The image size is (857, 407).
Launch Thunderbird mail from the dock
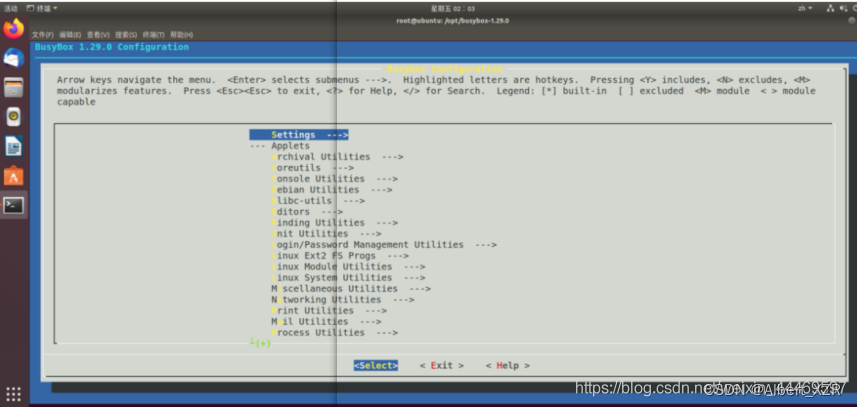point(14,58)
